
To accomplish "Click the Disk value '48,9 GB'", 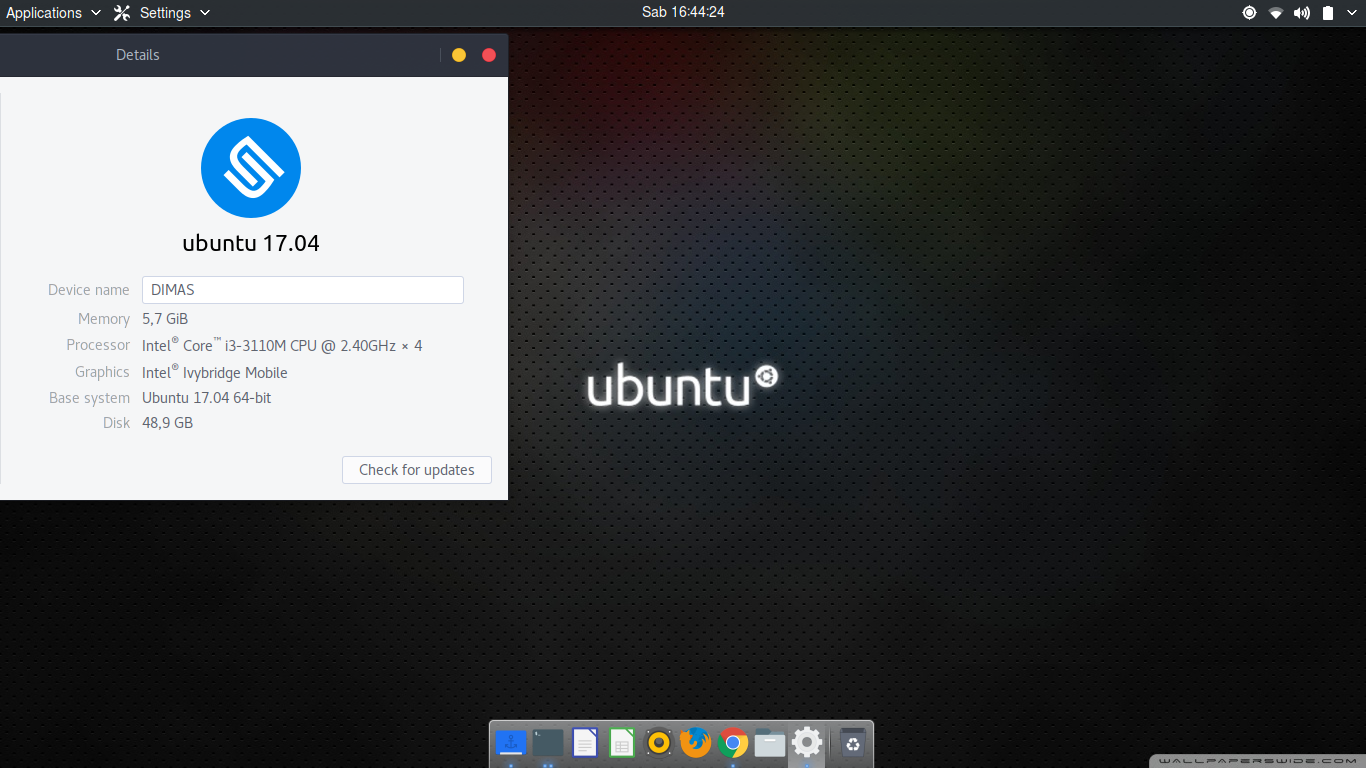I will 168,423.
